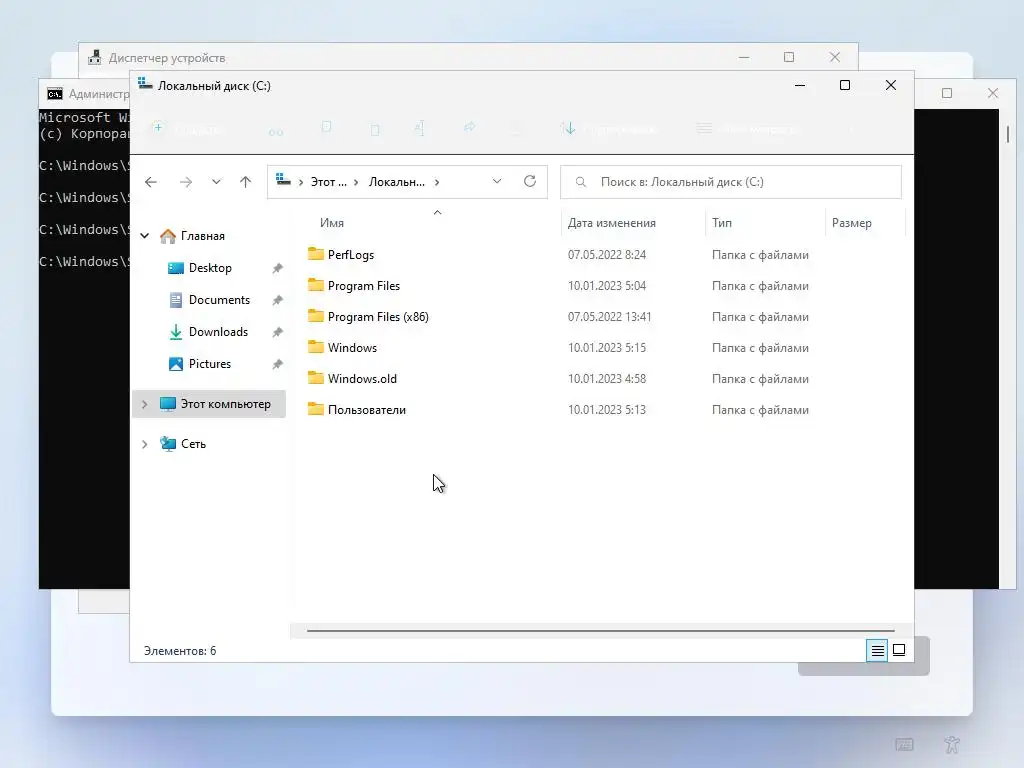Open address bar history dropdown
This screenshot has height=768, width=1024.
click(x=497, y=182)
